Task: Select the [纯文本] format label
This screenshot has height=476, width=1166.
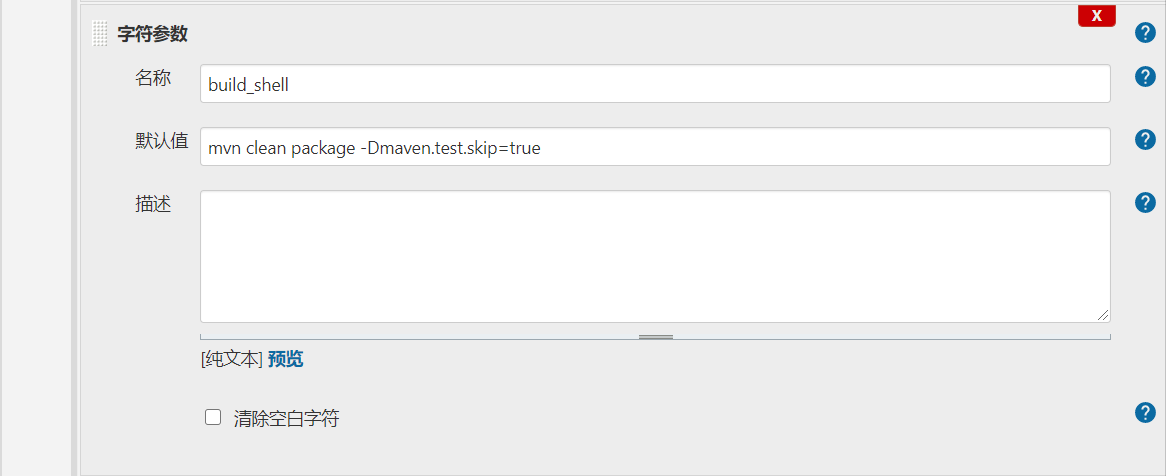Action: click(232, 360)
